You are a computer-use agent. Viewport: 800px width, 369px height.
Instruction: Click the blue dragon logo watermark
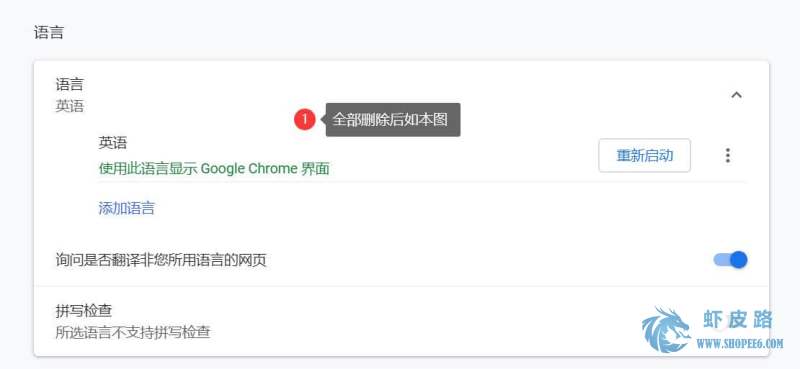(666, 330)
